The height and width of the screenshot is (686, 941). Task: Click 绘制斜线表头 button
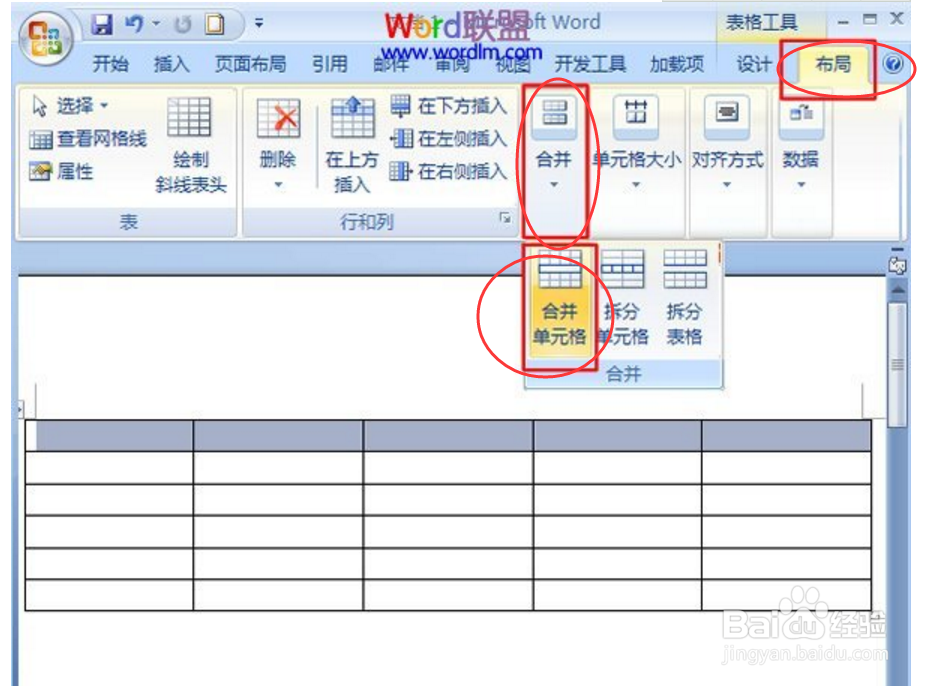click(x=191, y=144)
